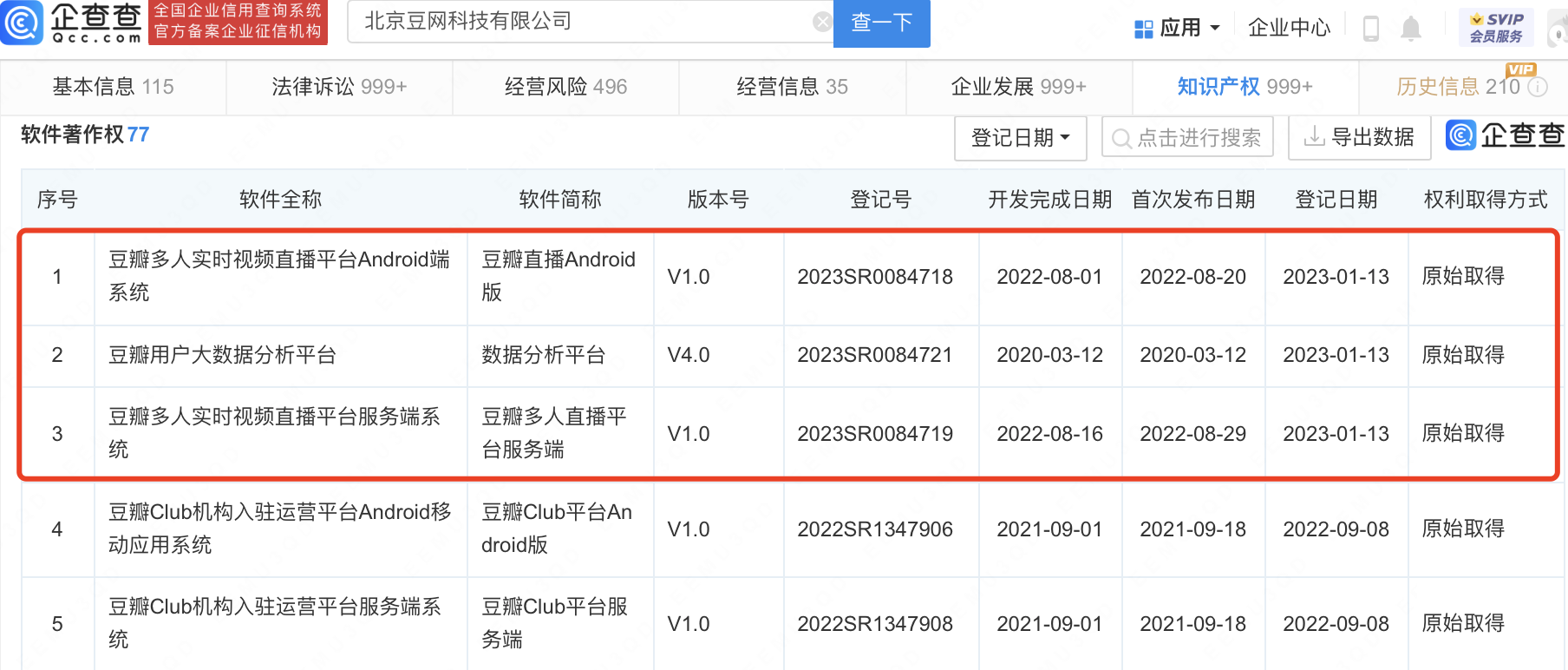Select 豆瓣Club机构入驻运营平台Android移动应用系统 name
Screen dimensions: 1568x670
click(280, 529)
